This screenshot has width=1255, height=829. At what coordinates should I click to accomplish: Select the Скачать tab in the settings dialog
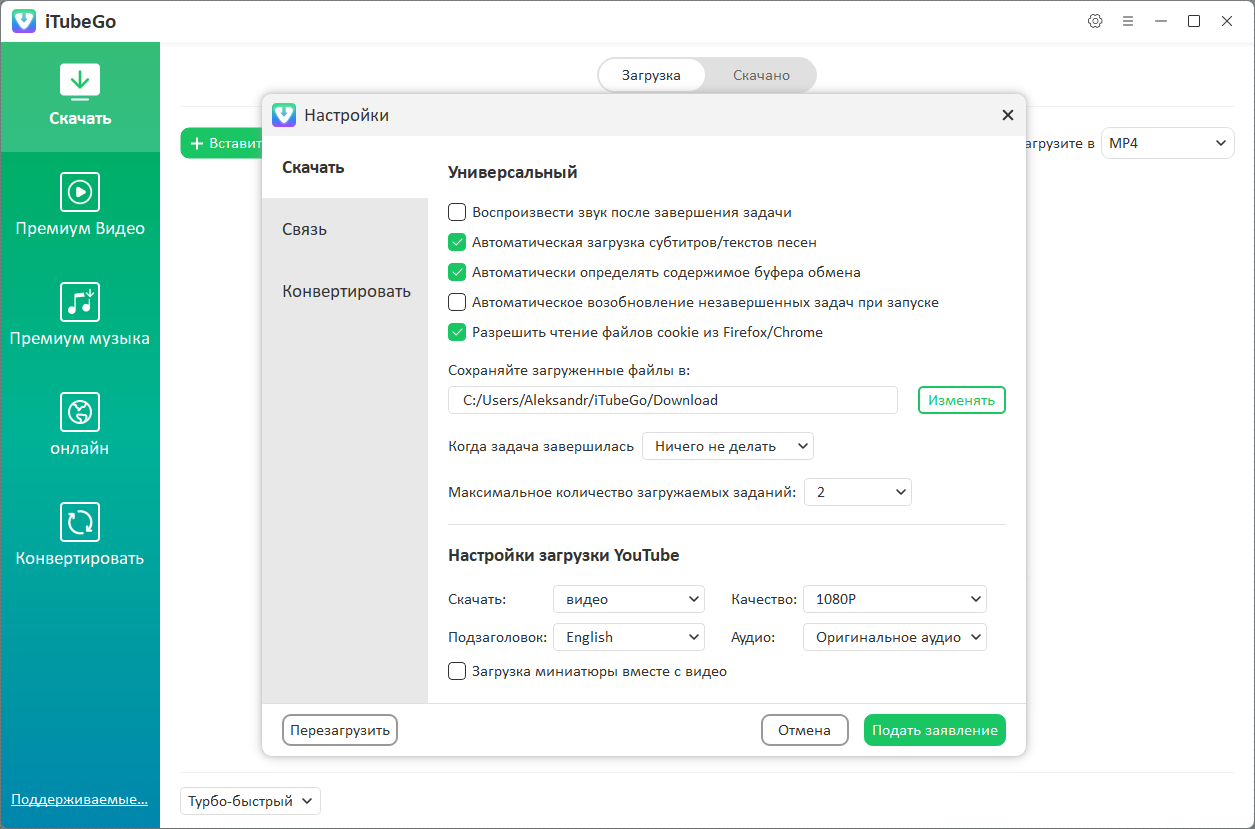(x=345, y=167)
